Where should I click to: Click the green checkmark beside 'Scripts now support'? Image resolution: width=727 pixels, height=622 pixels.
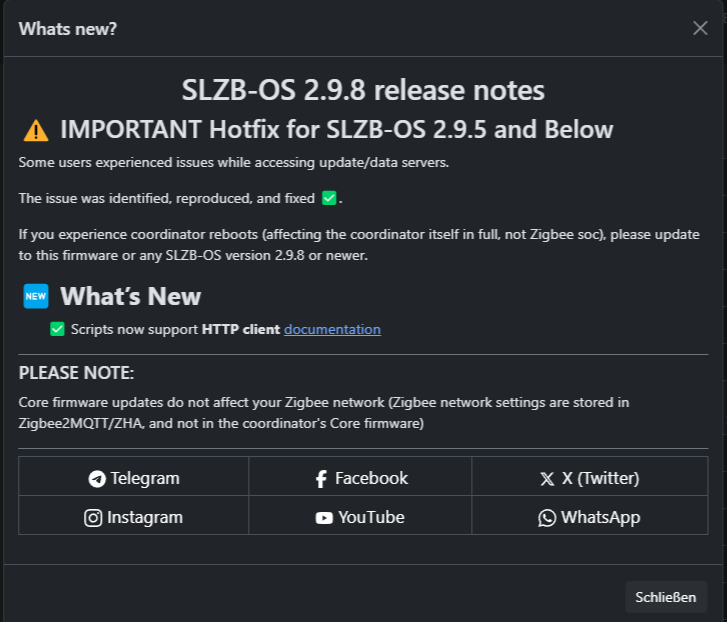coord(57,329)
